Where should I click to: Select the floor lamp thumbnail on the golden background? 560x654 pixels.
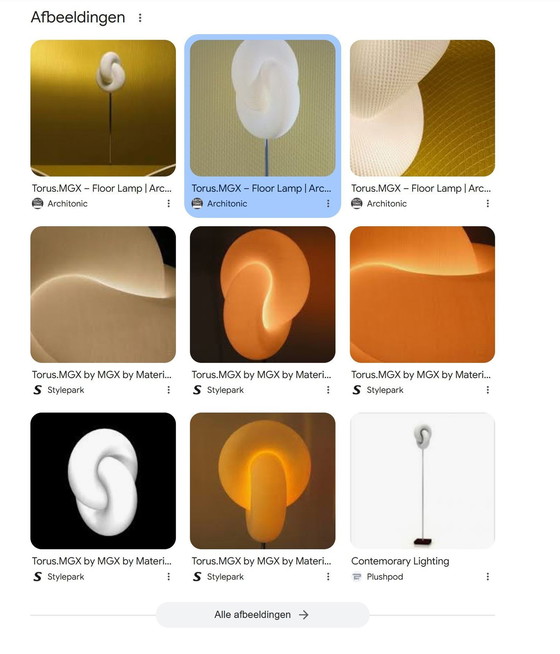(103, 108)
